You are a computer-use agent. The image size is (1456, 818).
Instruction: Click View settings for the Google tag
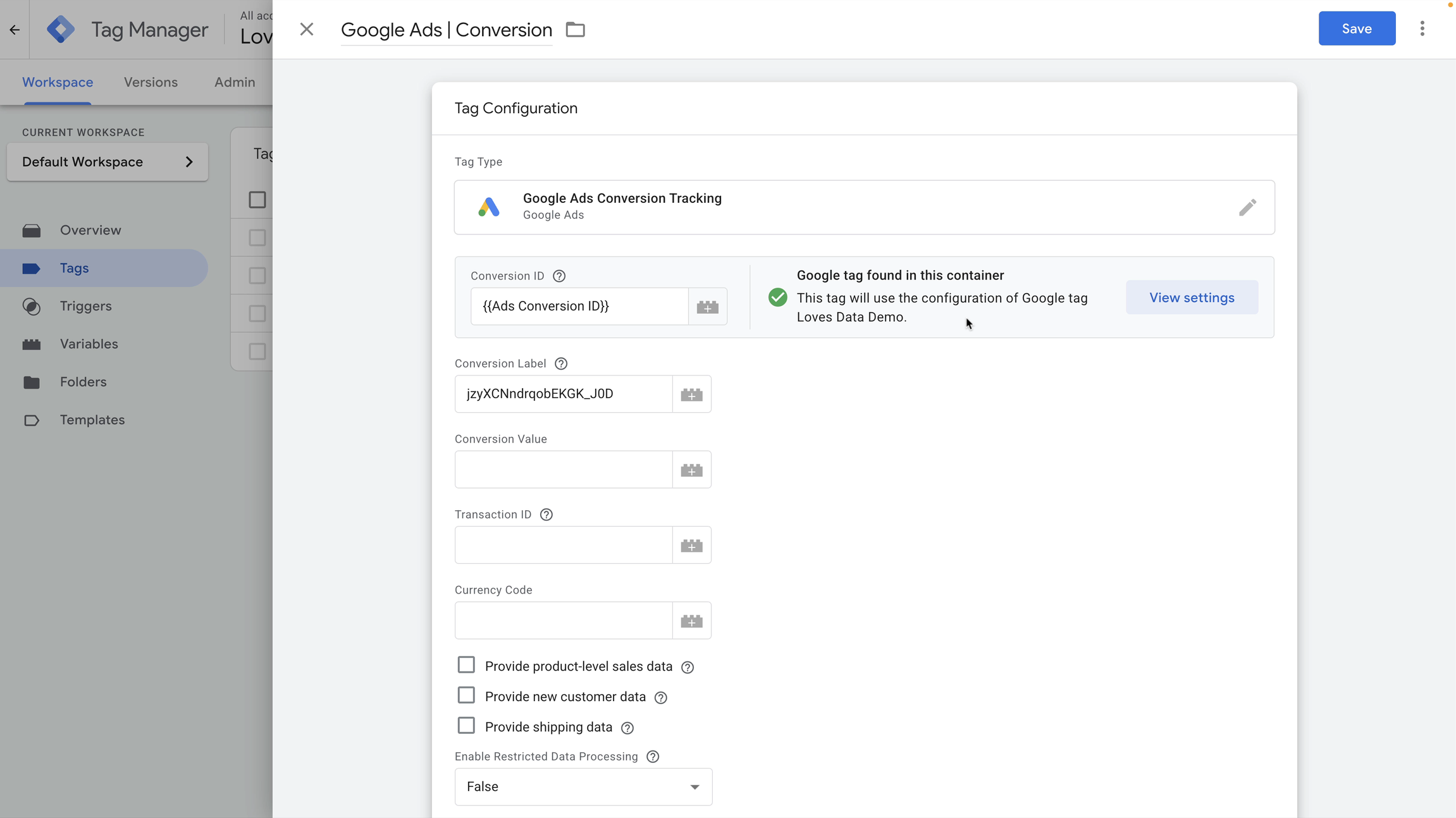[1191, 297]
